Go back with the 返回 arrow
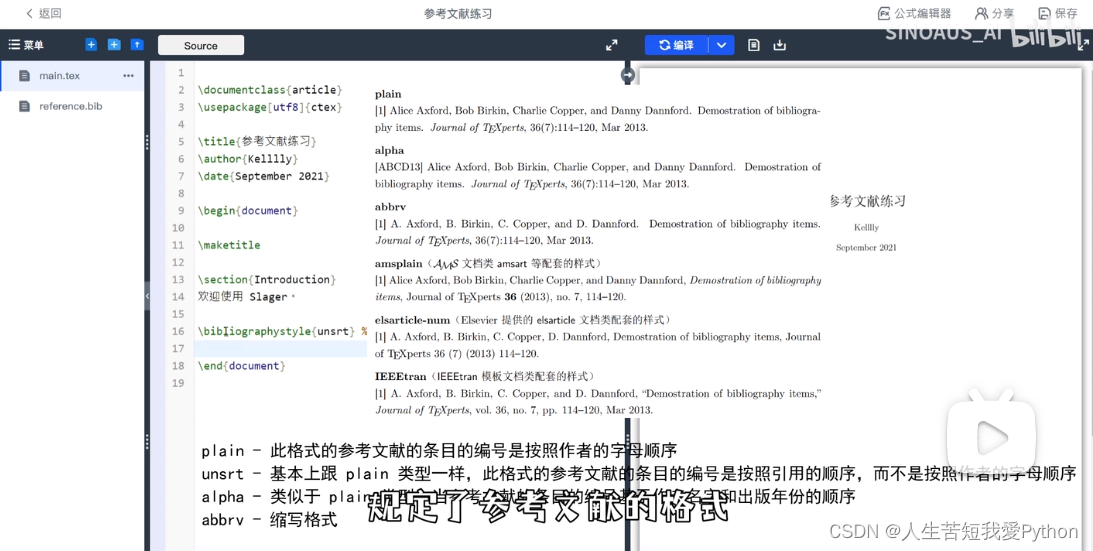 click(43, 13)
